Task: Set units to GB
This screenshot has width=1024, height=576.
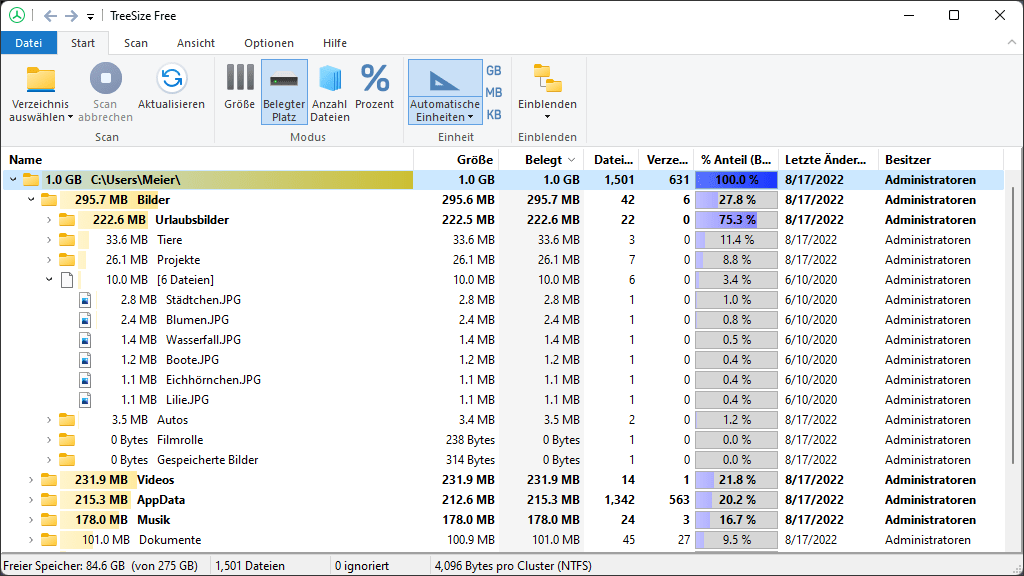Action: [494, 71]
